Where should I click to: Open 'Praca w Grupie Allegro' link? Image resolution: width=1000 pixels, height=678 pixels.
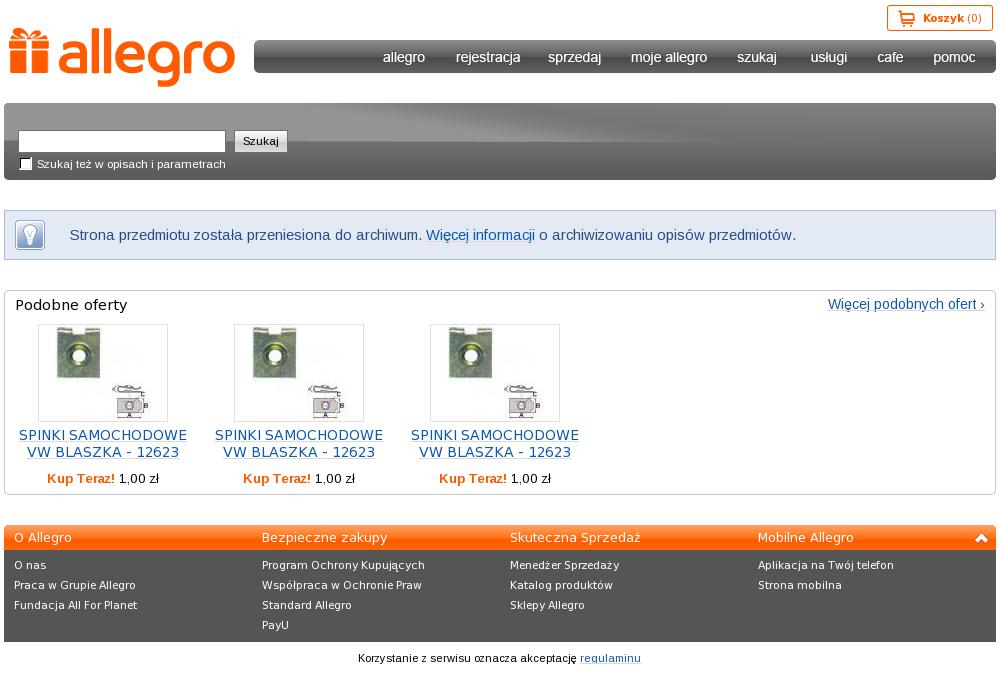click(x=75, y=585)
